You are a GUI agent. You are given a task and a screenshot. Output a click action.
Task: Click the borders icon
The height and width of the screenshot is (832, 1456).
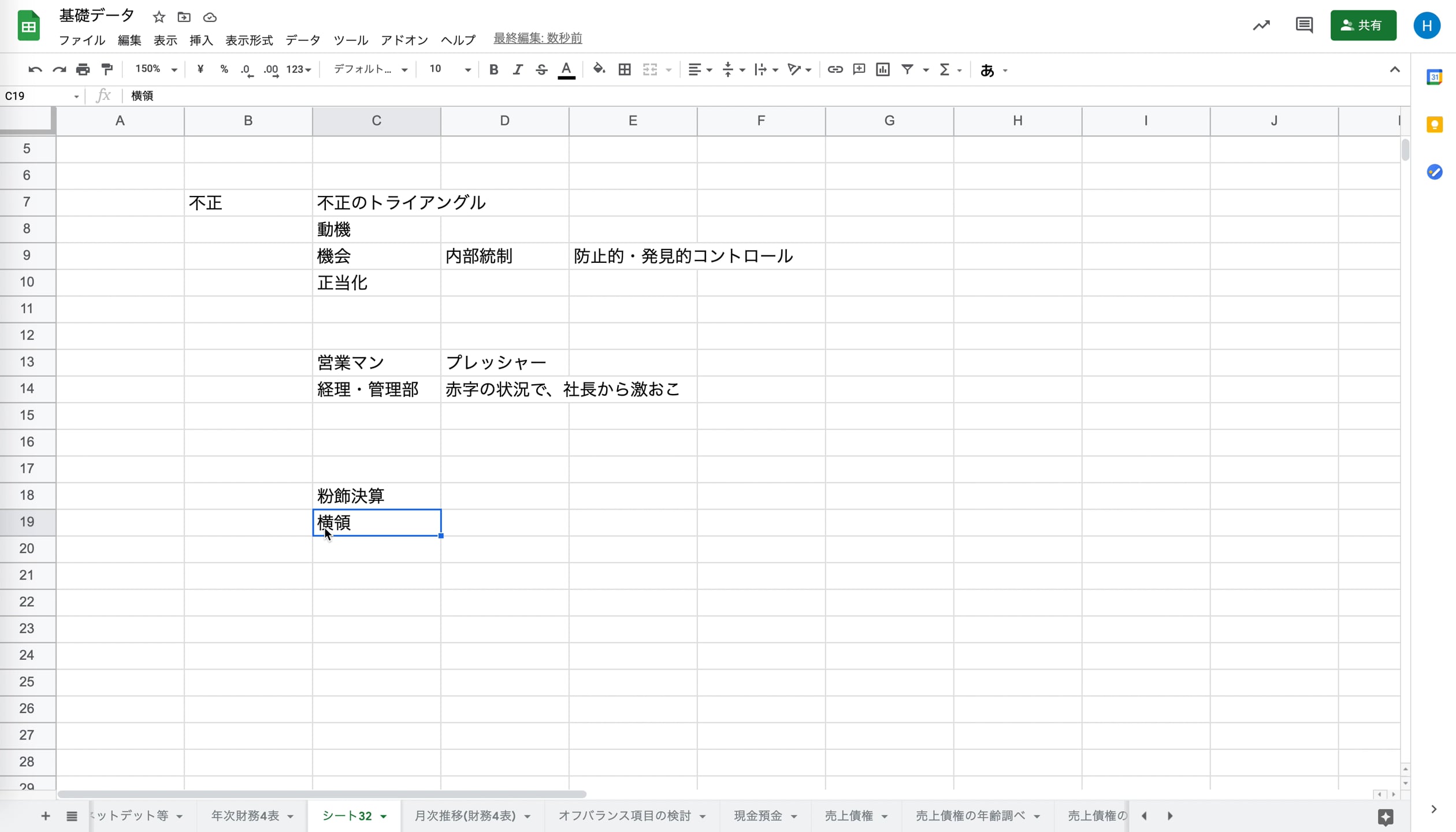coord(625,69)
